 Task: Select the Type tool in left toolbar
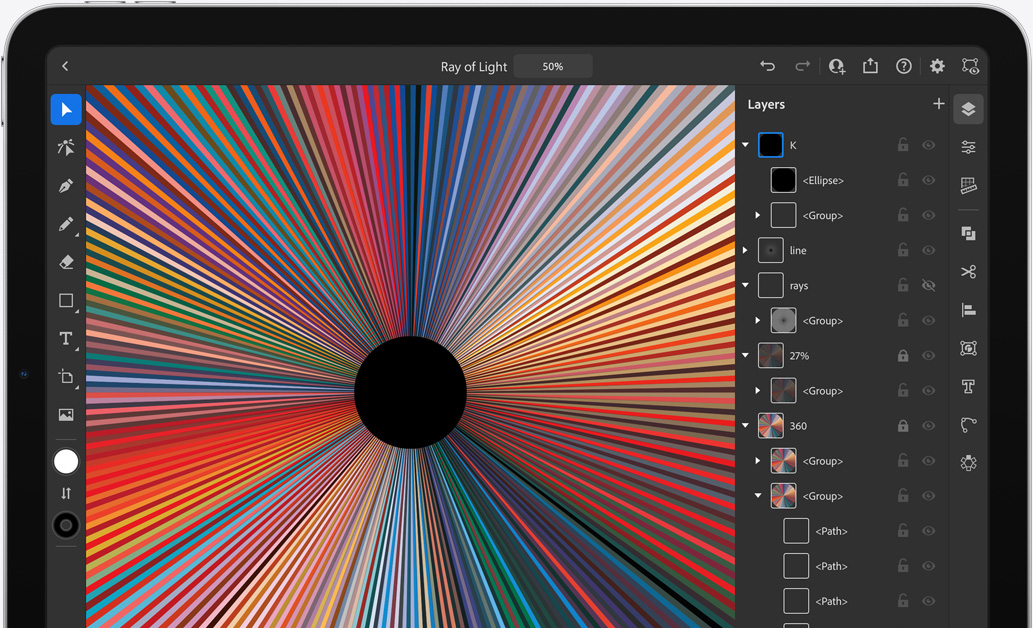66,339
